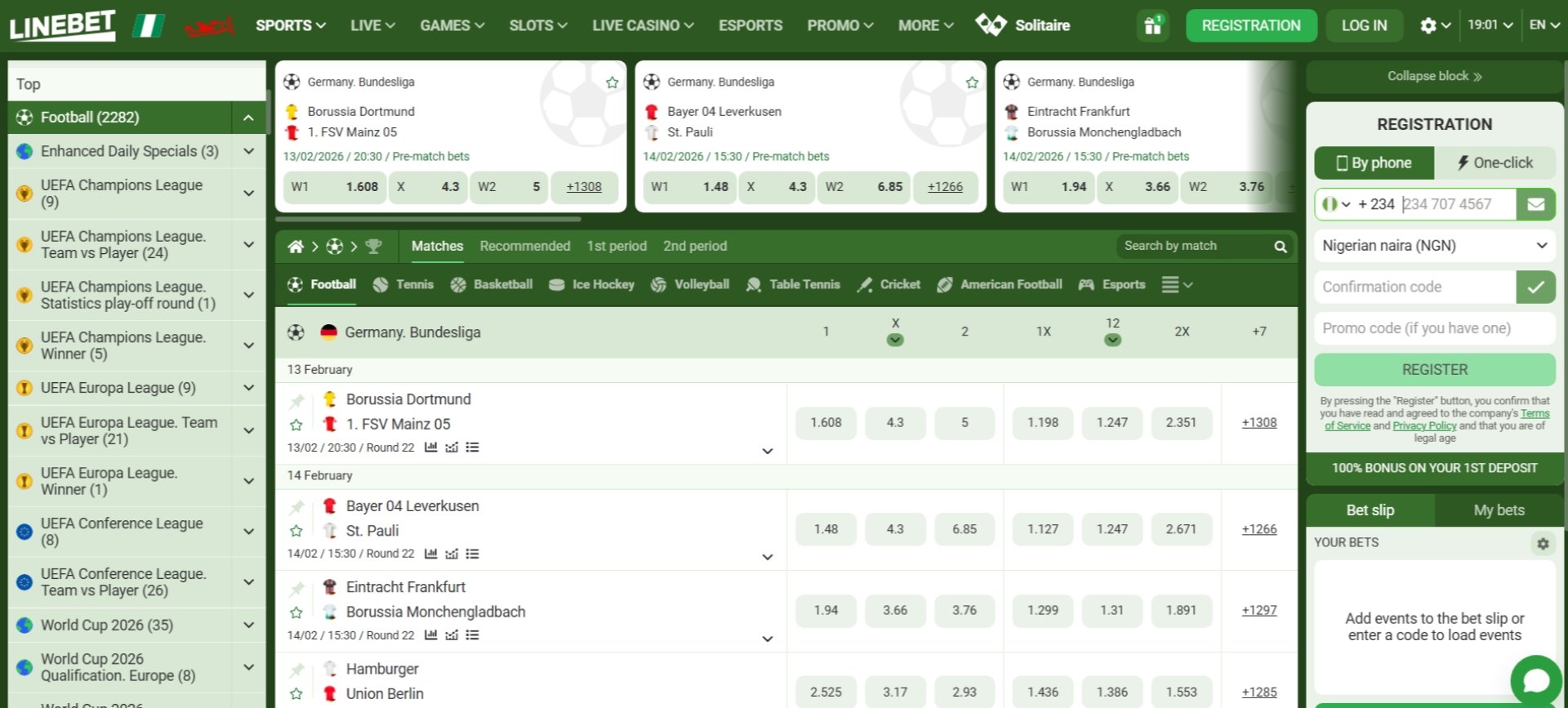This screenshot has width=1568, height=708.
Task: Expand Enhanced Daily Specials
Action: coord(248,151)
